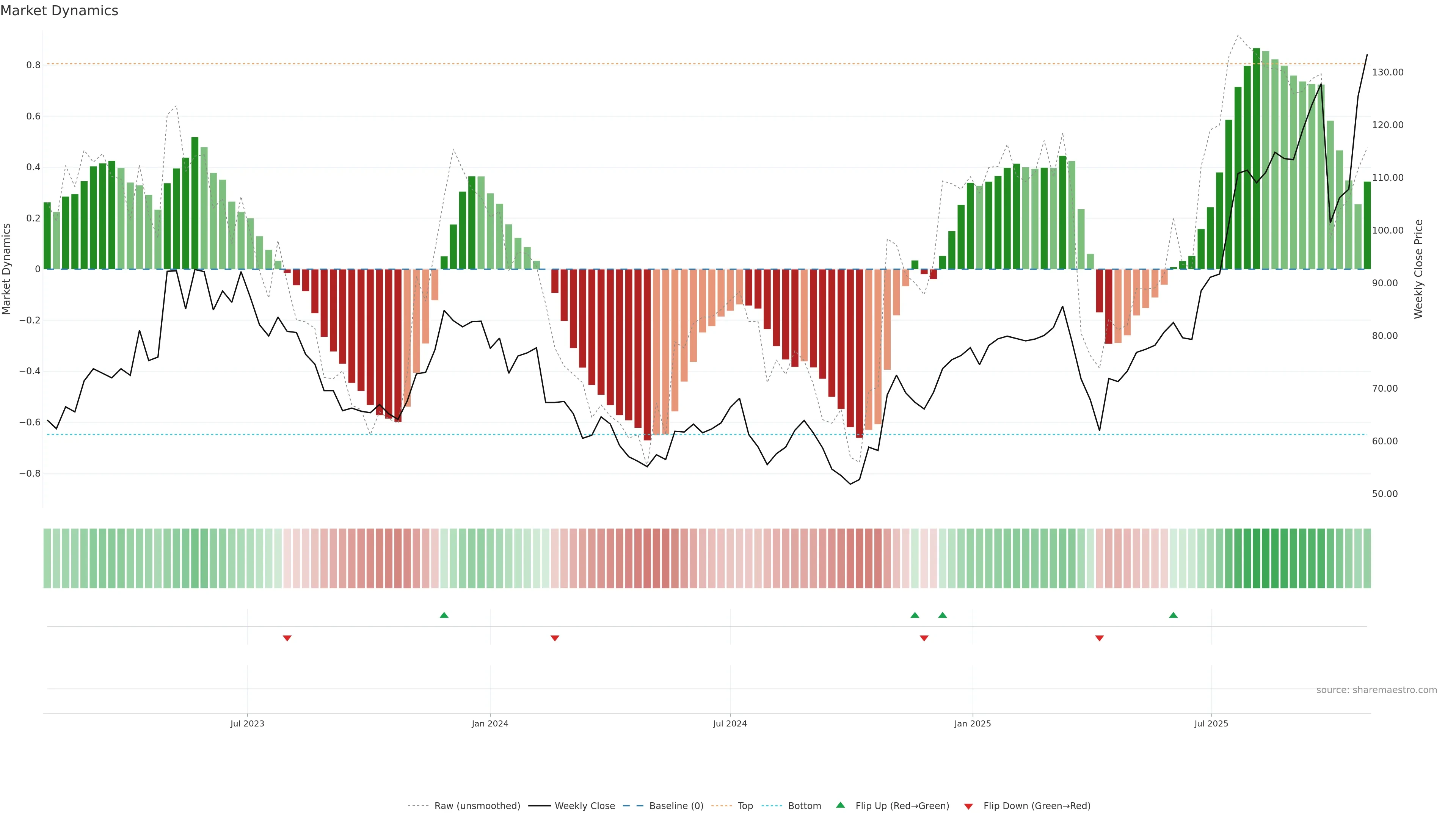Toggle the Top legend entry
The height and width of the screenshot is (819, 1456).
(745, 806)
